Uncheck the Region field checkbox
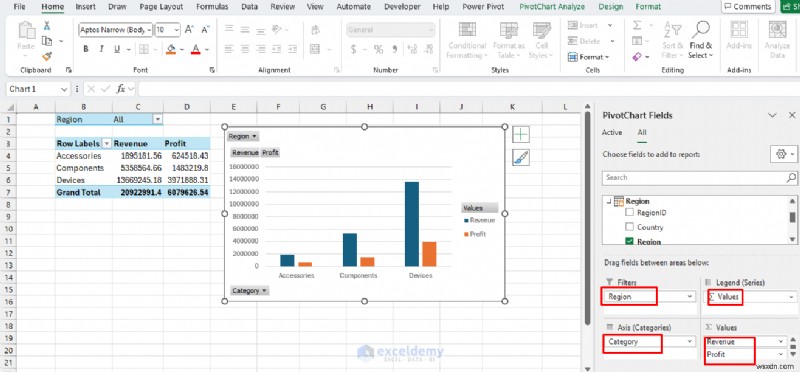The width and height of the screenshot is (800, 372). click(x=630, y=241)
